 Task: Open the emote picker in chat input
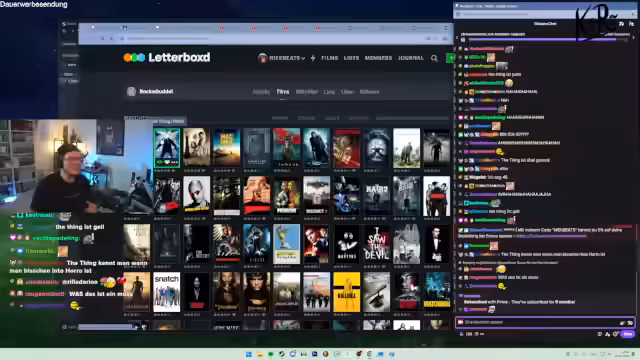click(x=630, y=322)
